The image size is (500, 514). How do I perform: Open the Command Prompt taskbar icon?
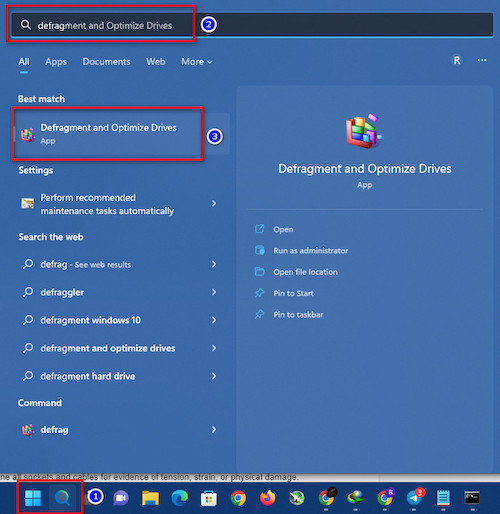(x=472, y=498)
